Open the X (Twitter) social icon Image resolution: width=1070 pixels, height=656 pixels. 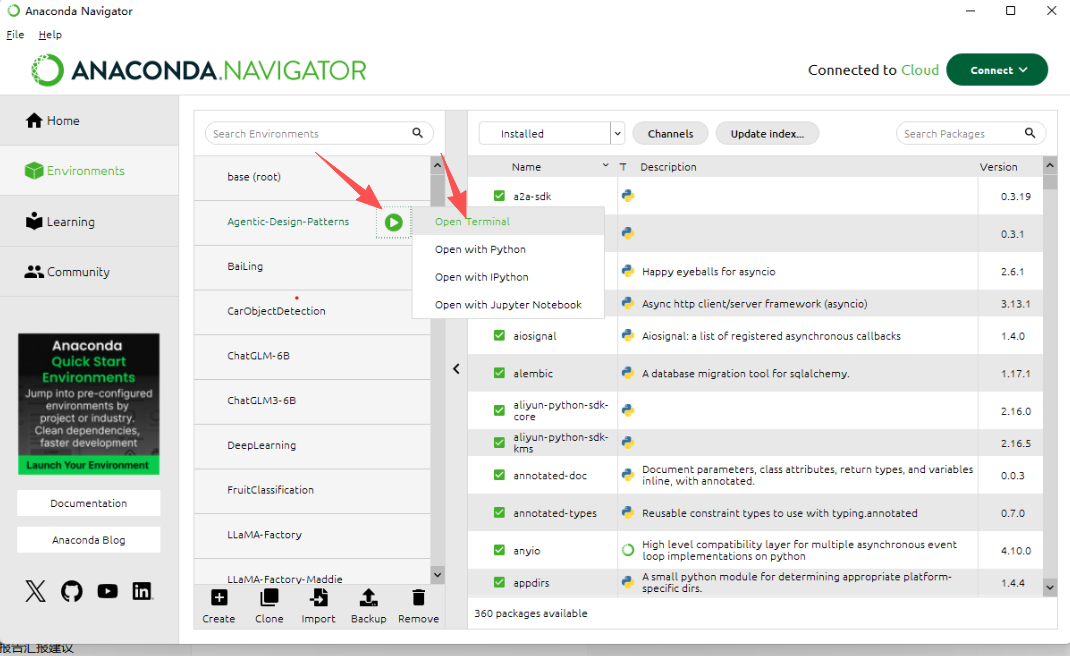(35, 591)
